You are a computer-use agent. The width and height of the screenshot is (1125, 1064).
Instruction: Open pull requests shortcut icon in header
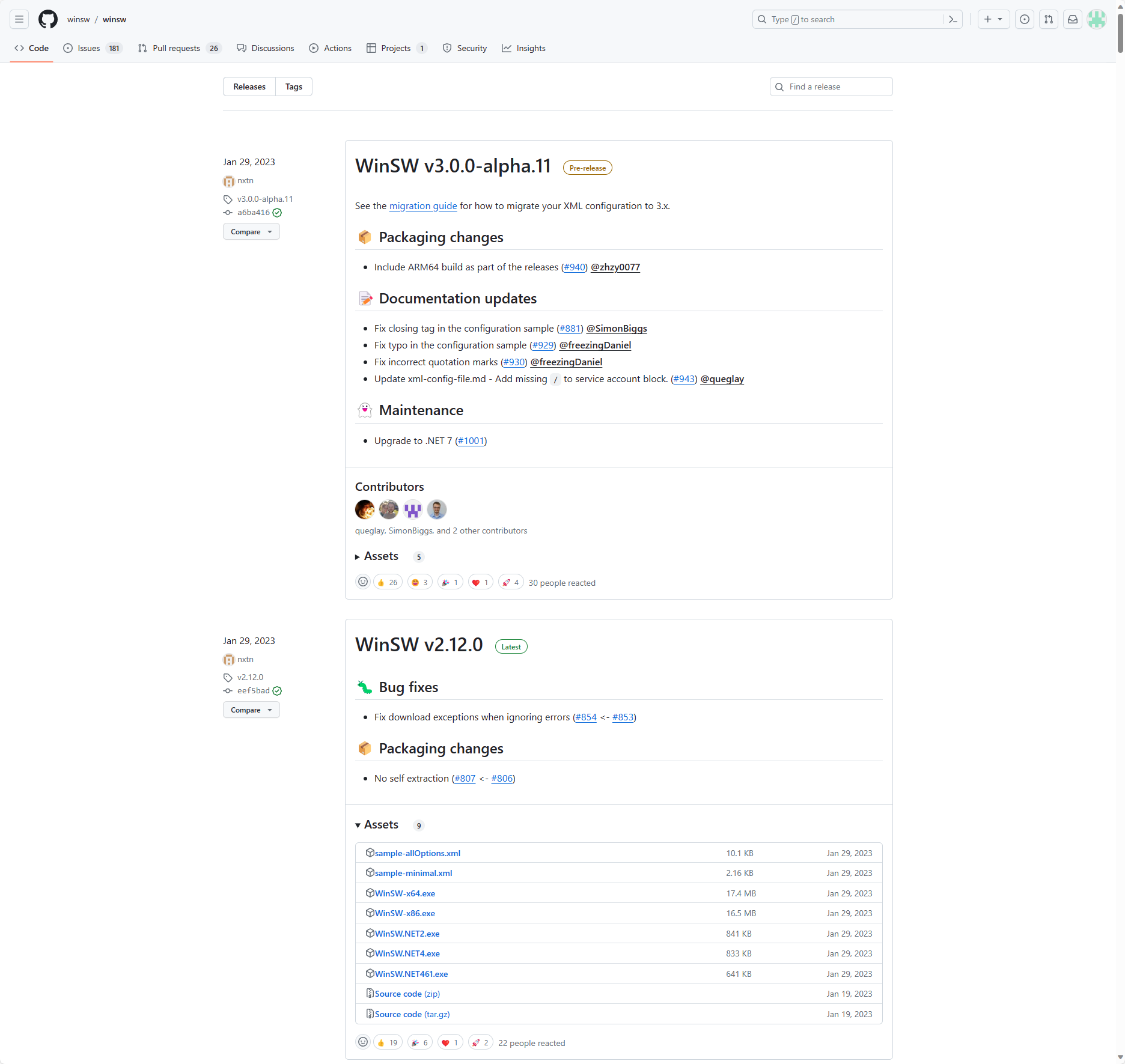pos(1049,19)
